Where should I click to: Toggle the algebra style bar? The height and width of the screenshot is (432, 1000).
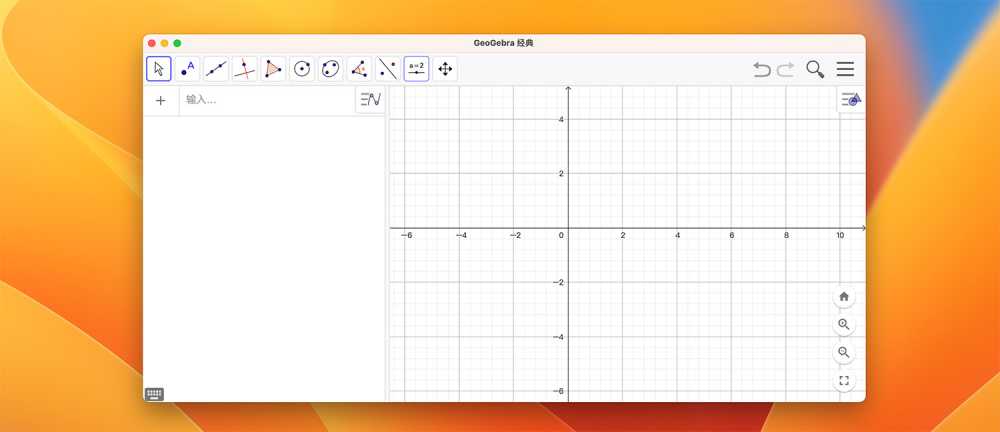(x=371, y=100)
